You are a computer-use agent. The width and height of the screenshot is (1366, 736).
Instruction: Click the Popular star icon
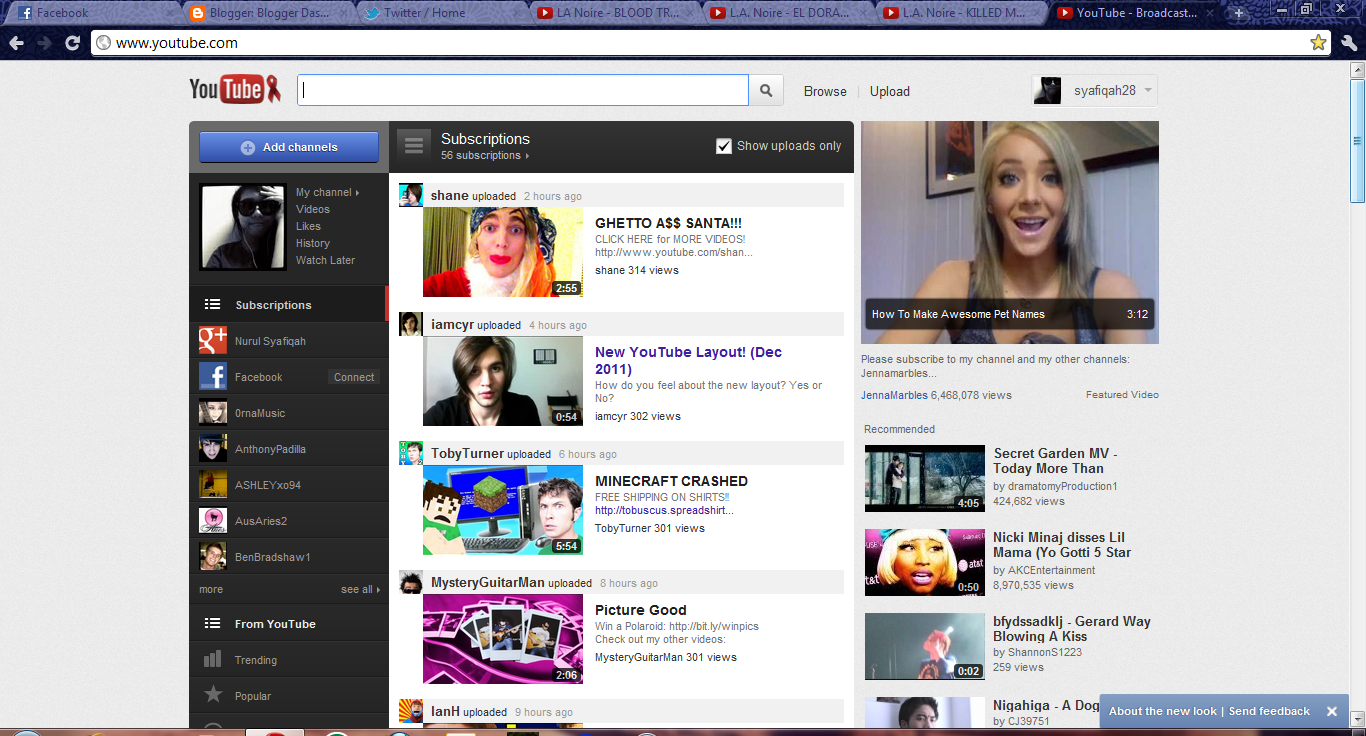213,695
